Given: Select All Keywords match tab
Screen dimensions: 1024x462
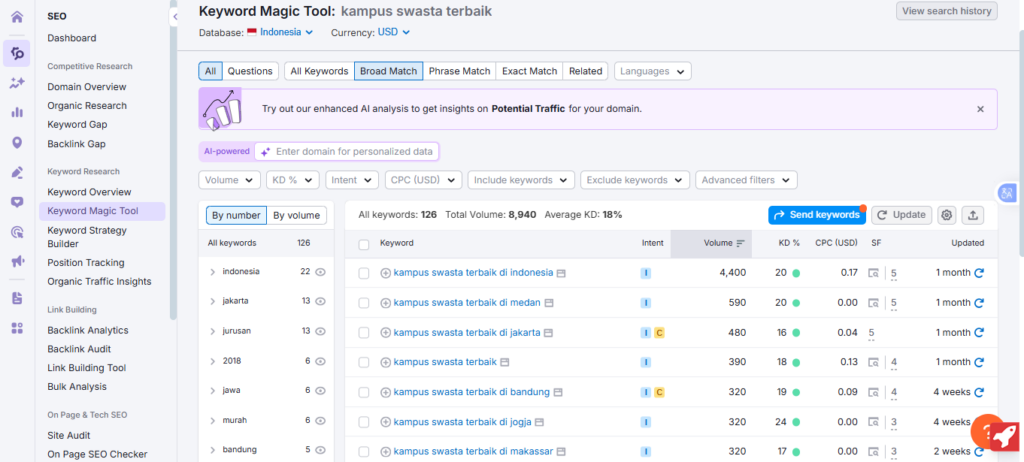Looking at the screenshot, I should pyautogui.click(x=319, y=71).
